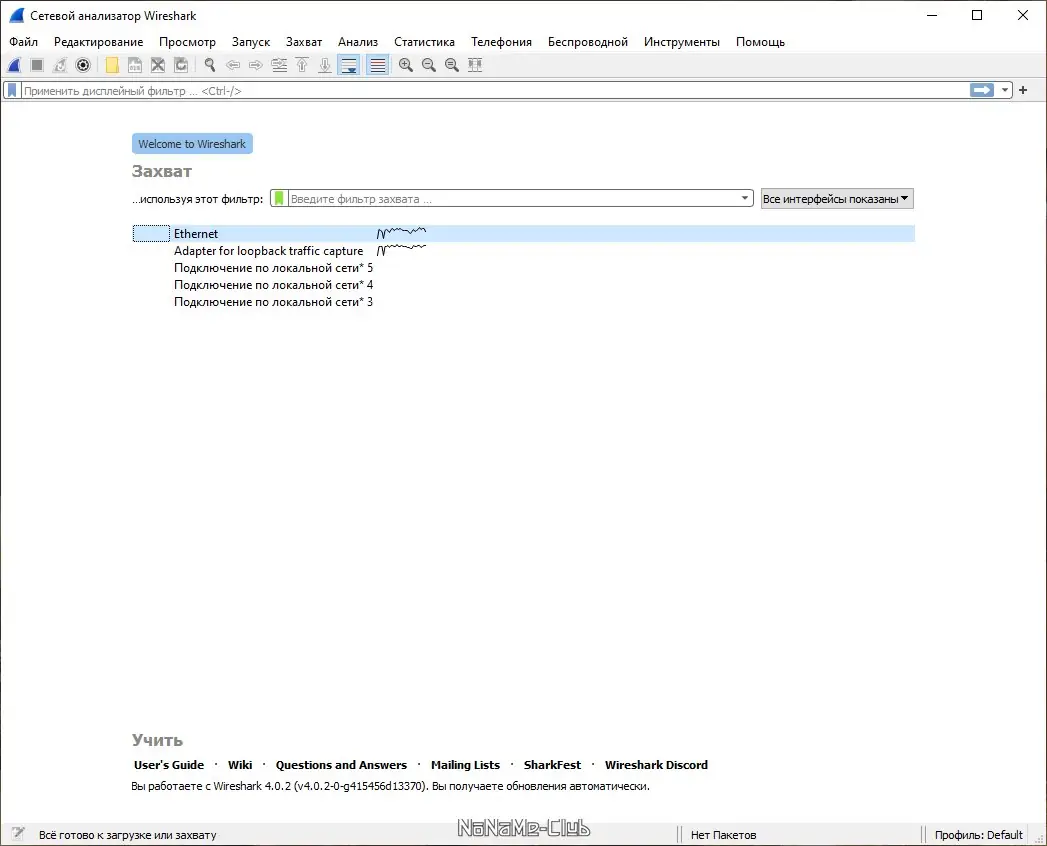This screenshot has width=1047, height=846.
Task: Click the green capture filter bookmark icon
Action: click(x=279, y=198)
